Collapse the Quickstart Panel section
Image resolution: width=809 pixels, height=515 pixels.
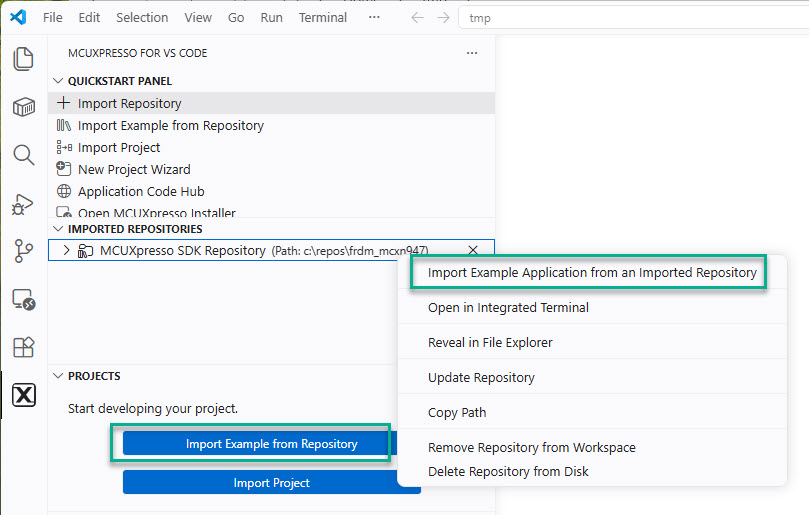[x=58, y=81]
